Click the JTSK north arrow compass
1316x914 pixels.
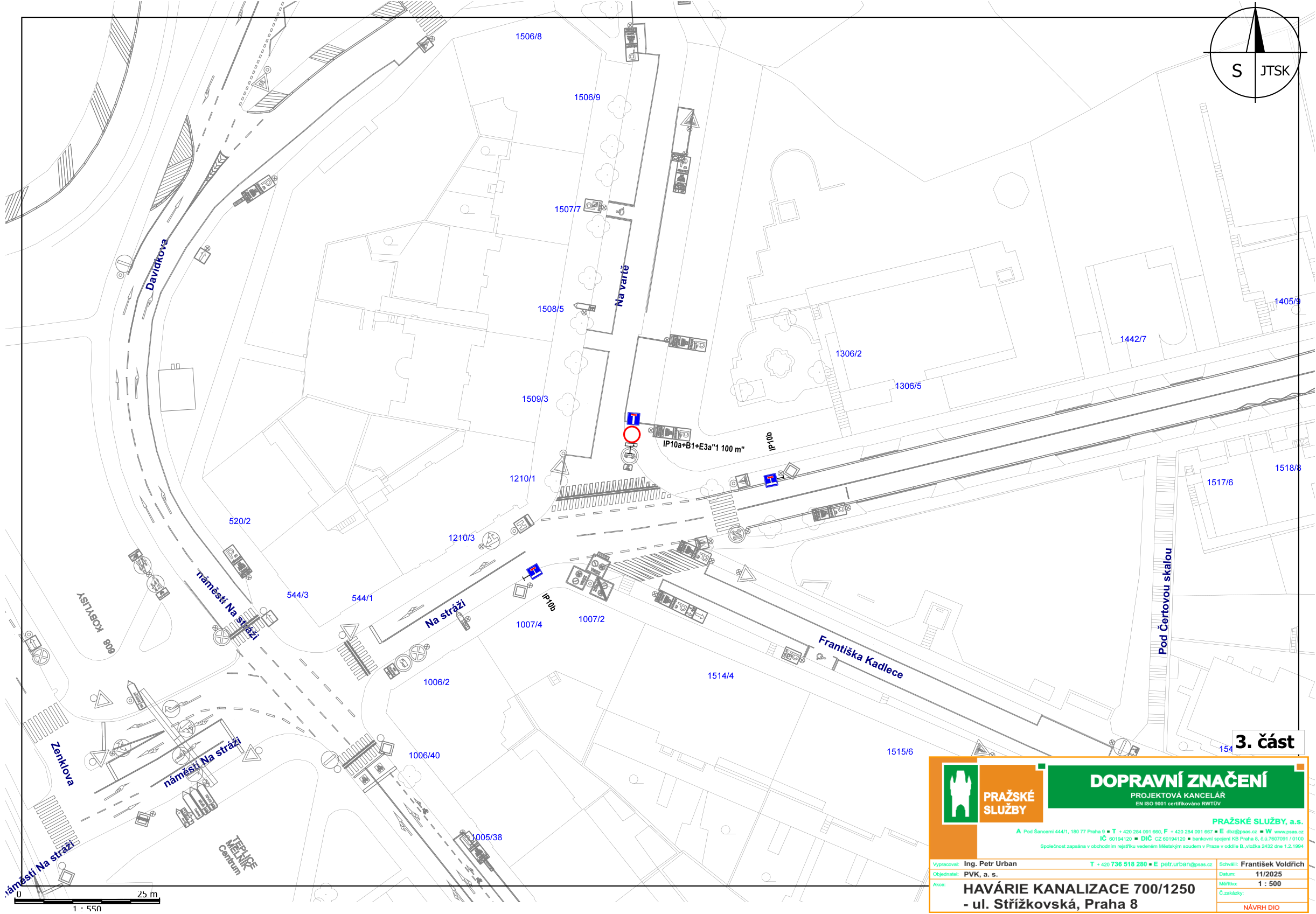[x=1255, y=53]
